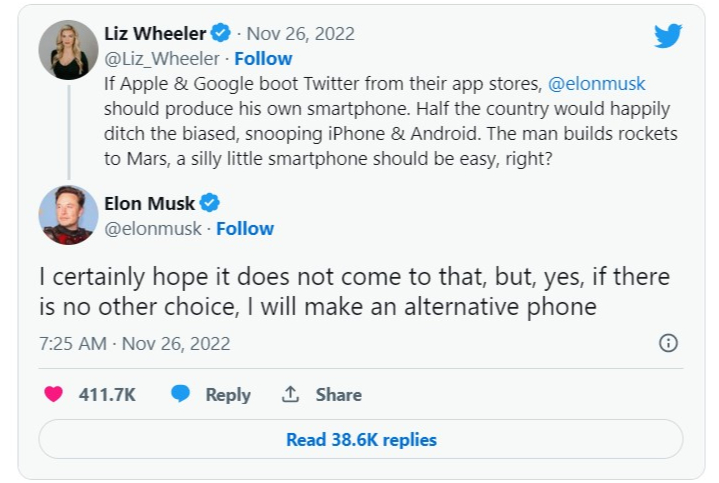Click Elon Musk's verified badge

[x=211, y=203]
